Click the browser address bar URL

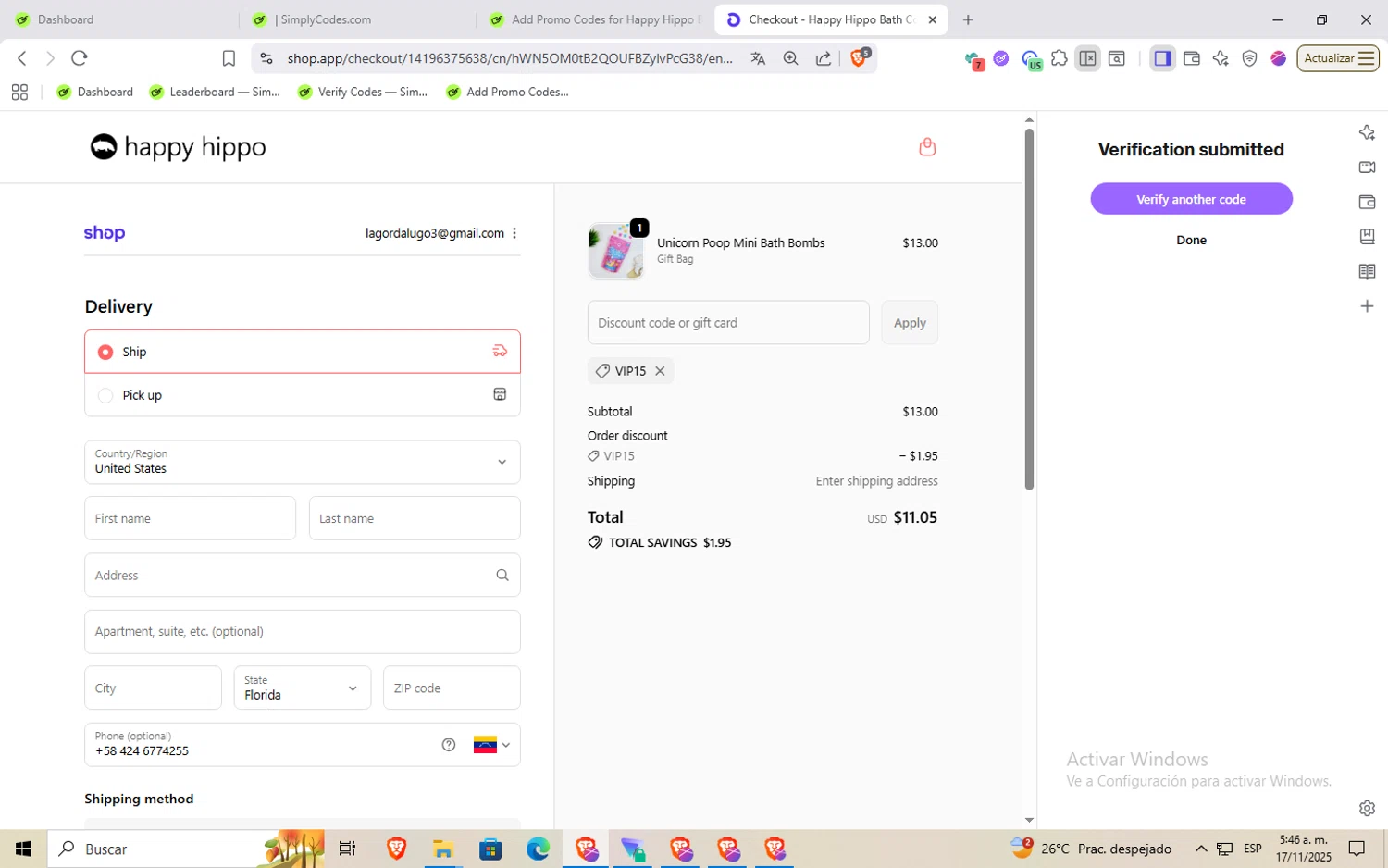coord(509,58)
